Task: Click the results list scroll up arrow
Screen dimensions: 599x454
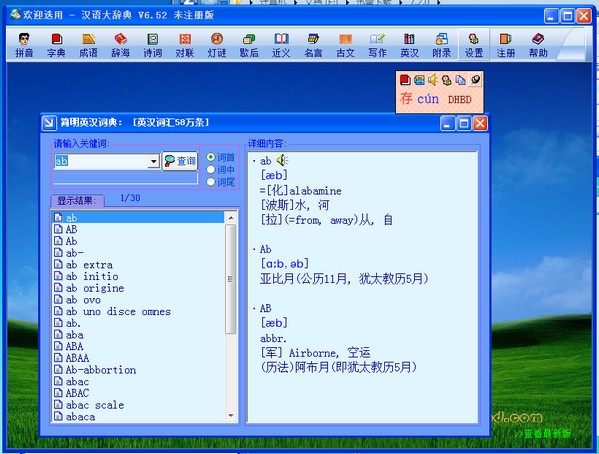Action: pos(231,218)
